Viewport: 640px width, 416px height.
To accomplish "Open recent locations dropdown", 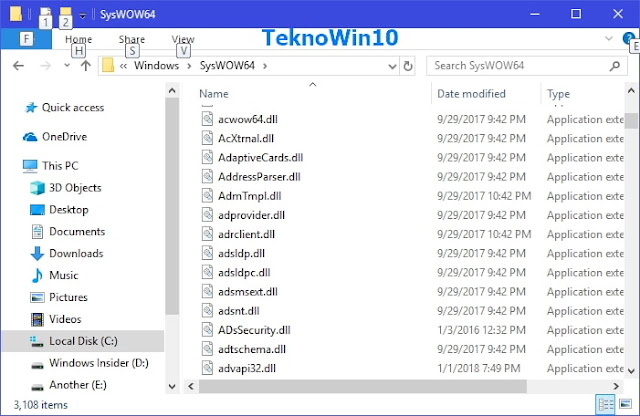I will (67, 65).
